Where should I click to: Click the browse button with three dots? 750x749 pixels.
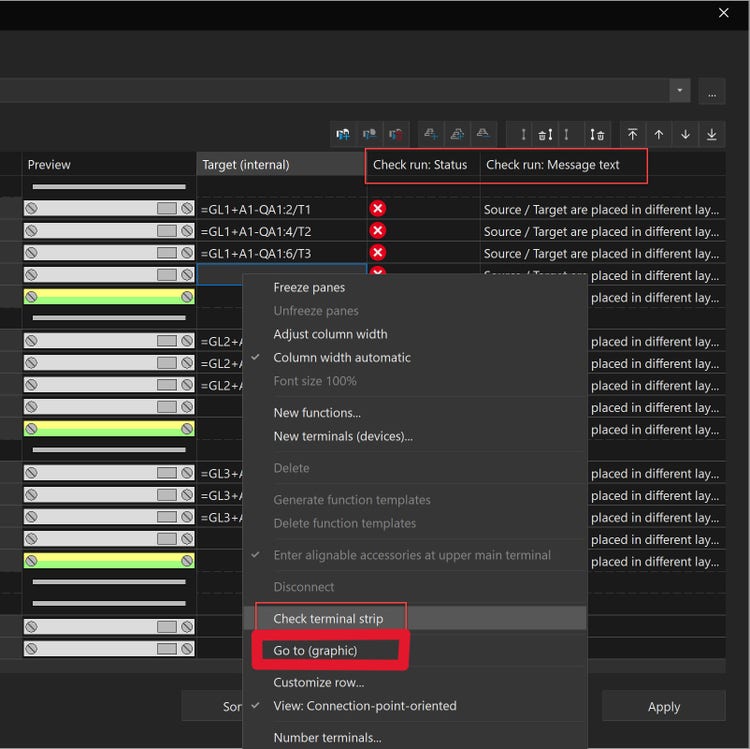[x=712, y=90]
